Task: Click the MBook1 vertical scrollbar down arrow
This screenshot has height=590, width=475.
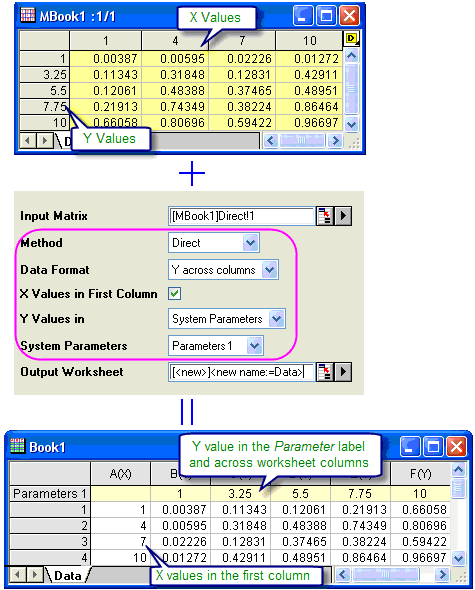Action: 352,124
